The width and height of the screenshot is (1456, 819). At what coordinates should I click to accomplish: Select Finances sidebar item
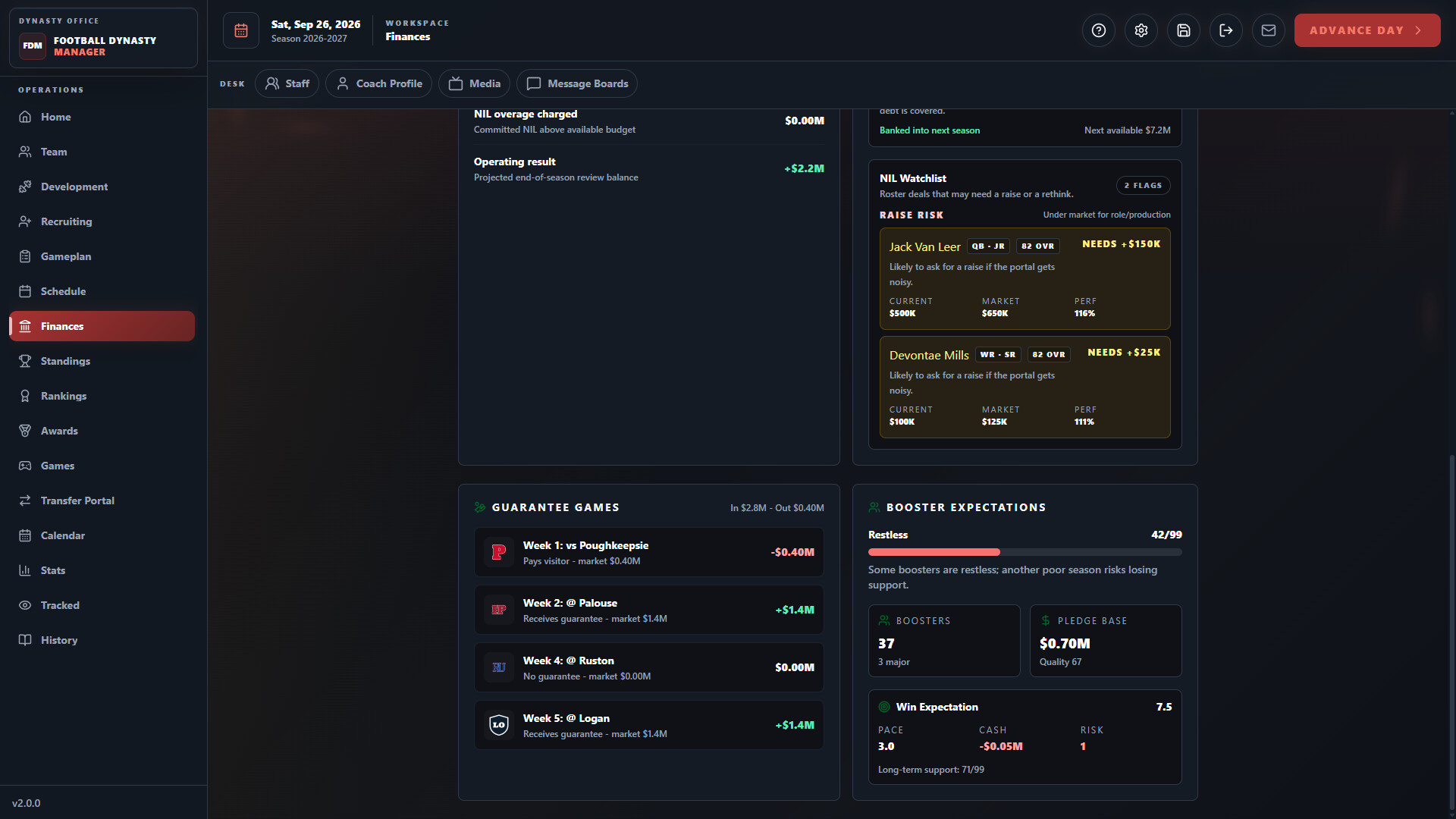point(102,326)
